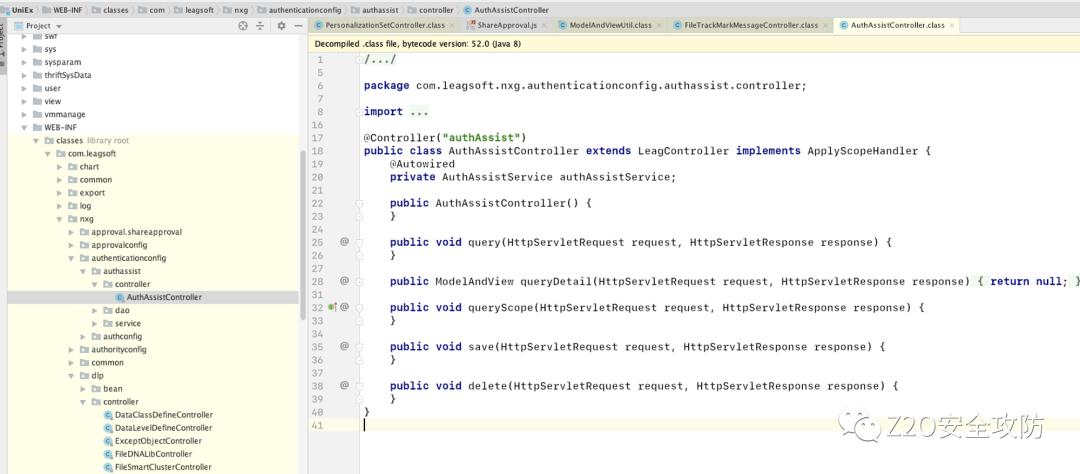This screenshot has height=474, width=1080.
Task: Click the gutter icon beside save method
Action: [344, 347]
